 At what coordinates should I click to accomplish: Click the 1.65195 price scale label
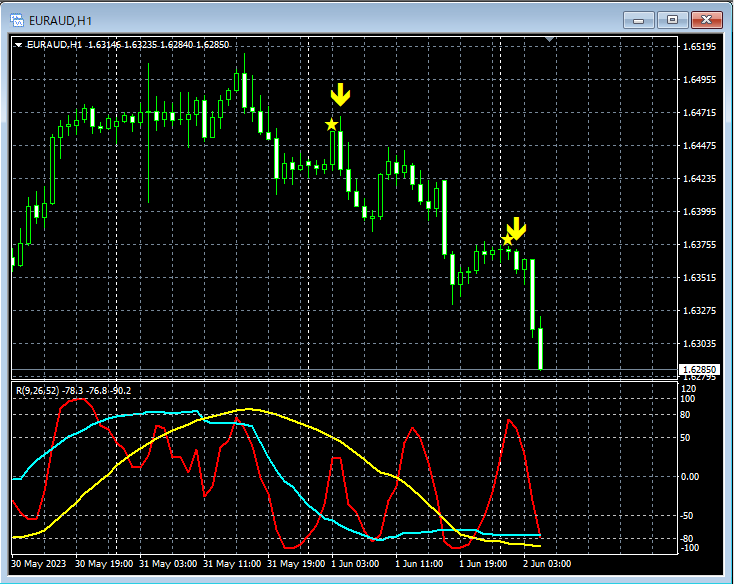click(x=700, y=46)
